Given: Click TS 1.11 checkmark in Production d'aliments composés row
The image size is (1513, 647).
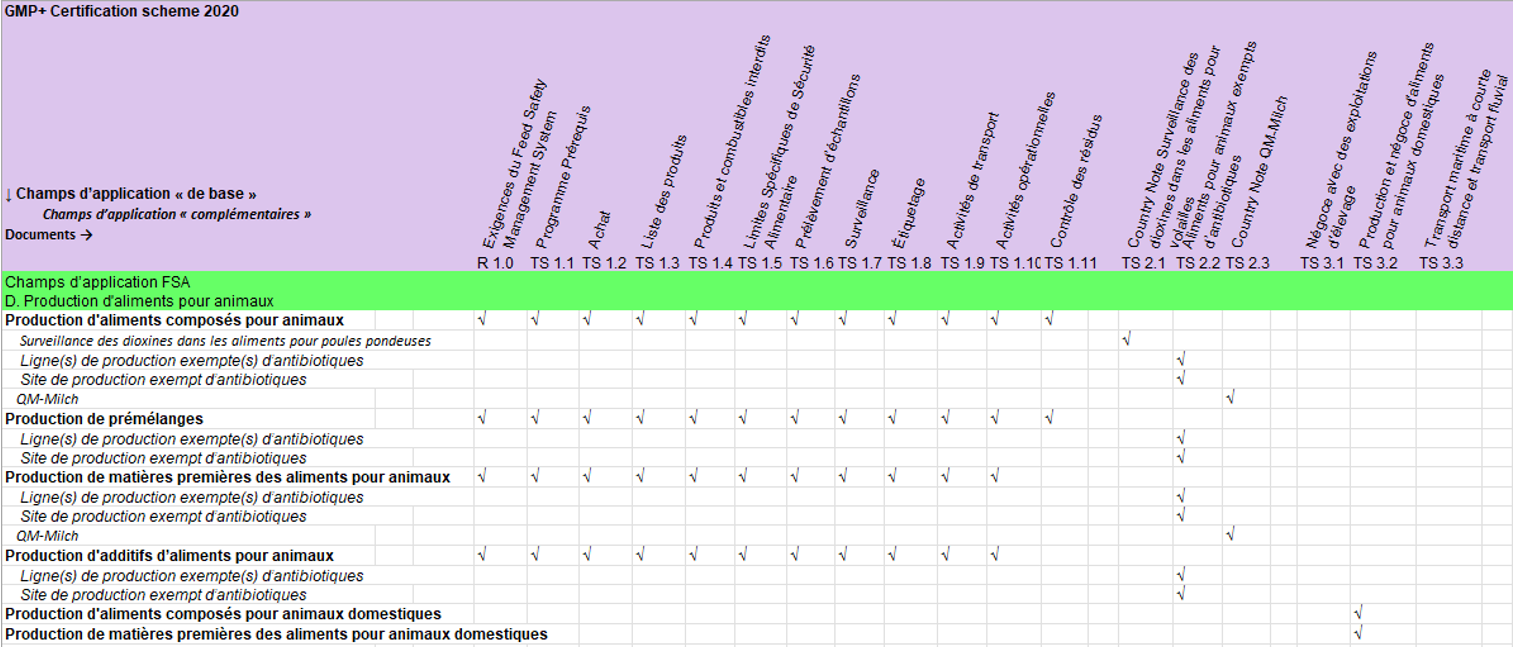Looking at the screenshot, I should coord(1048,320).
